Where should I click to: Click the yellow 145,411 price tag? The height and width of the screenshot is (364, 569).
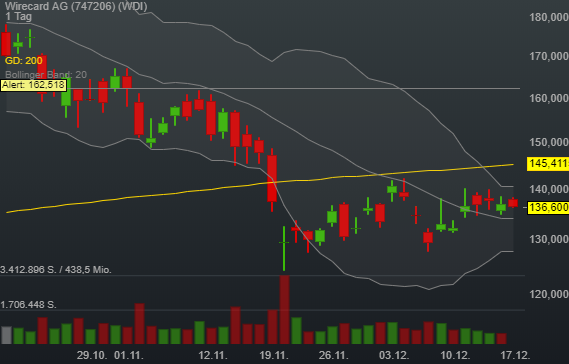tap(548, 164)
